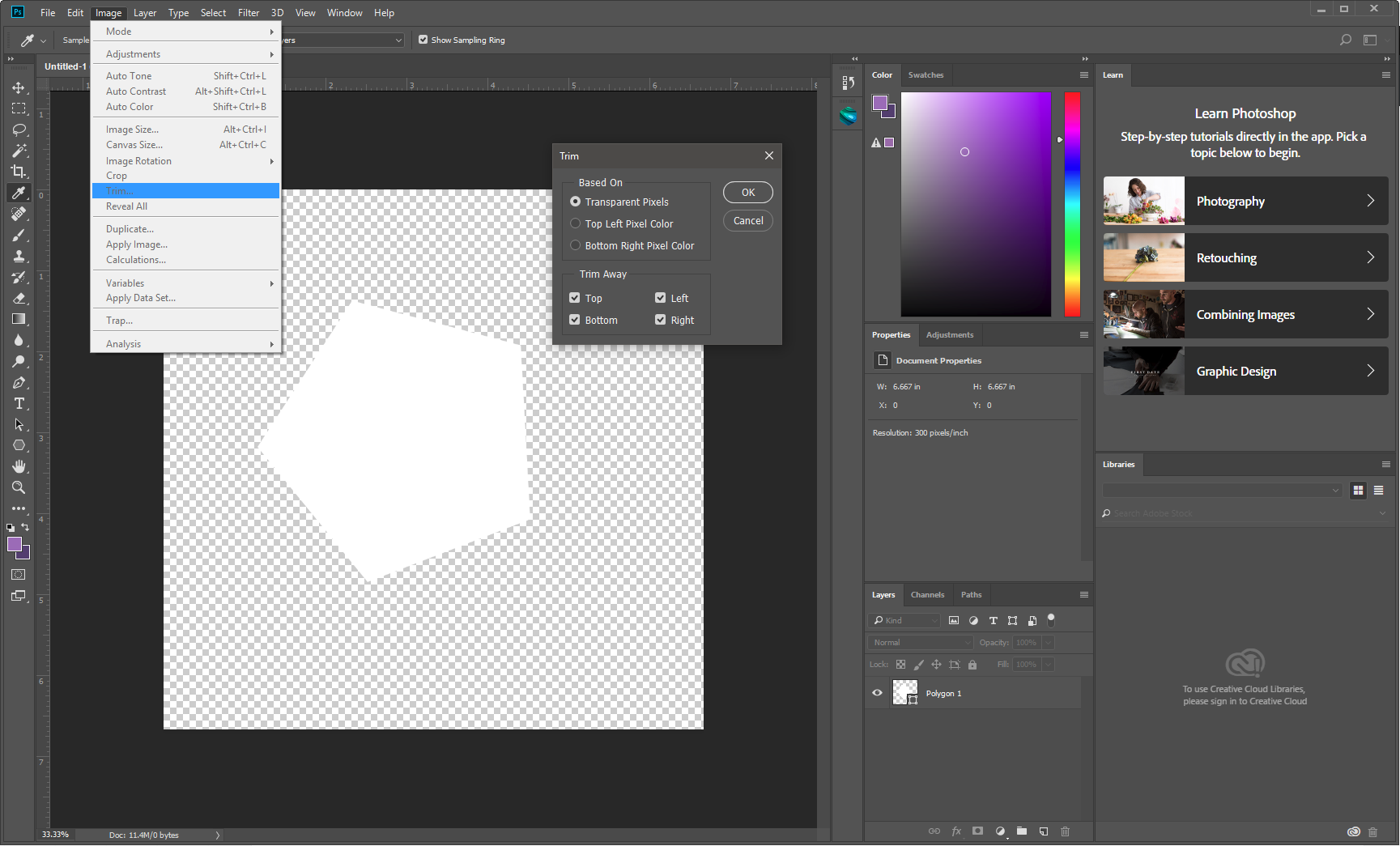Select the Polygon shape tool
This screenshot has height=846, width=1400.
point(19,445)
